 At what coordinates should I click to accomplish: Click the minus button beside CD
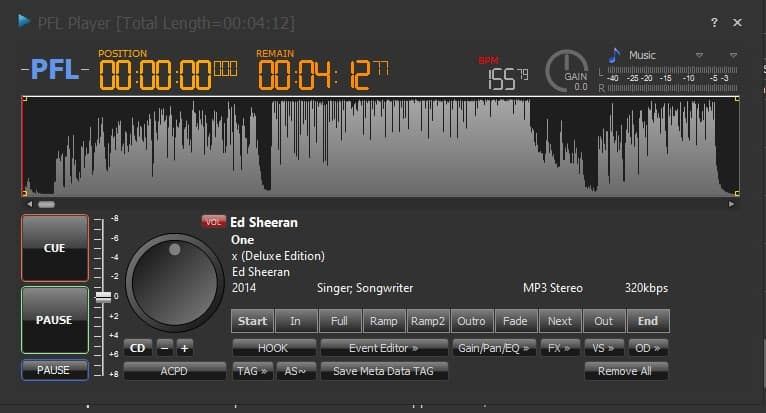[164, 348]
